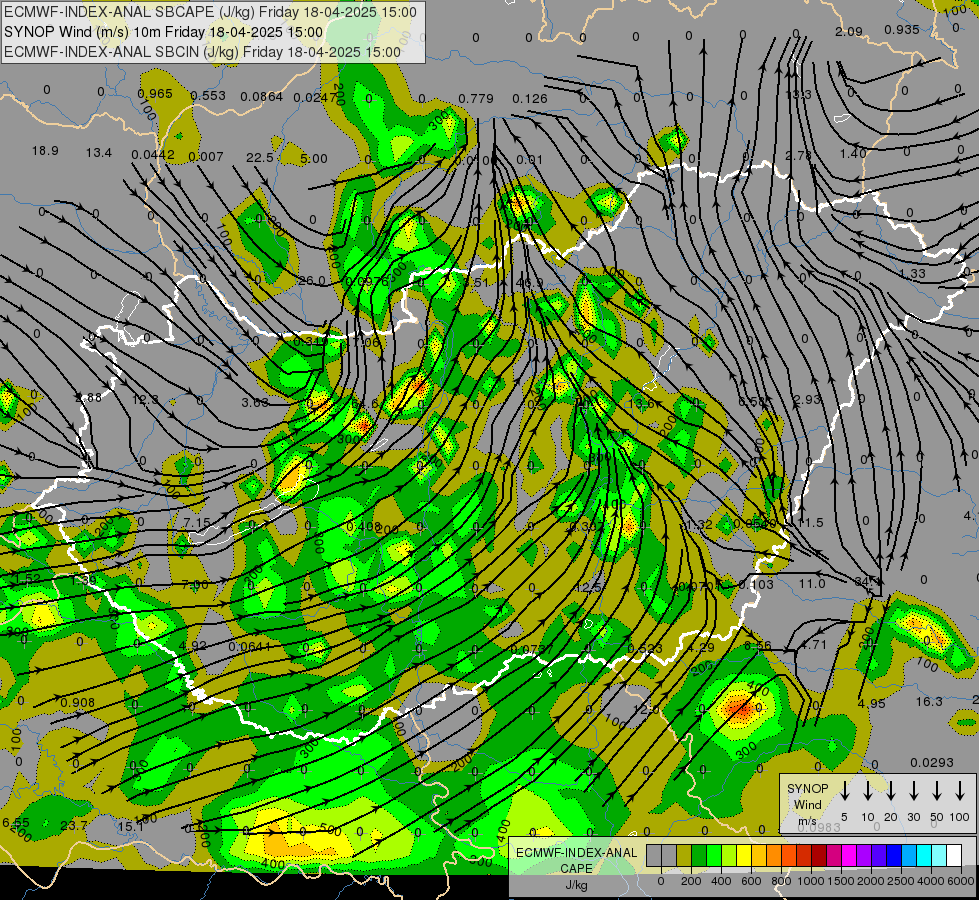This screenshot has height=900, width=979.
Task: Pick the pale cyan swatch before white
Action: pyautogui.click(x=938, y=855)
